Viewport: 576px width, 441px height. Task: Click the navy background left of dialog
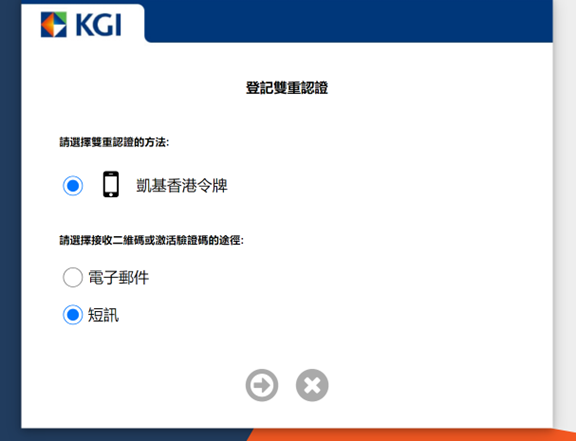point(10,220)
